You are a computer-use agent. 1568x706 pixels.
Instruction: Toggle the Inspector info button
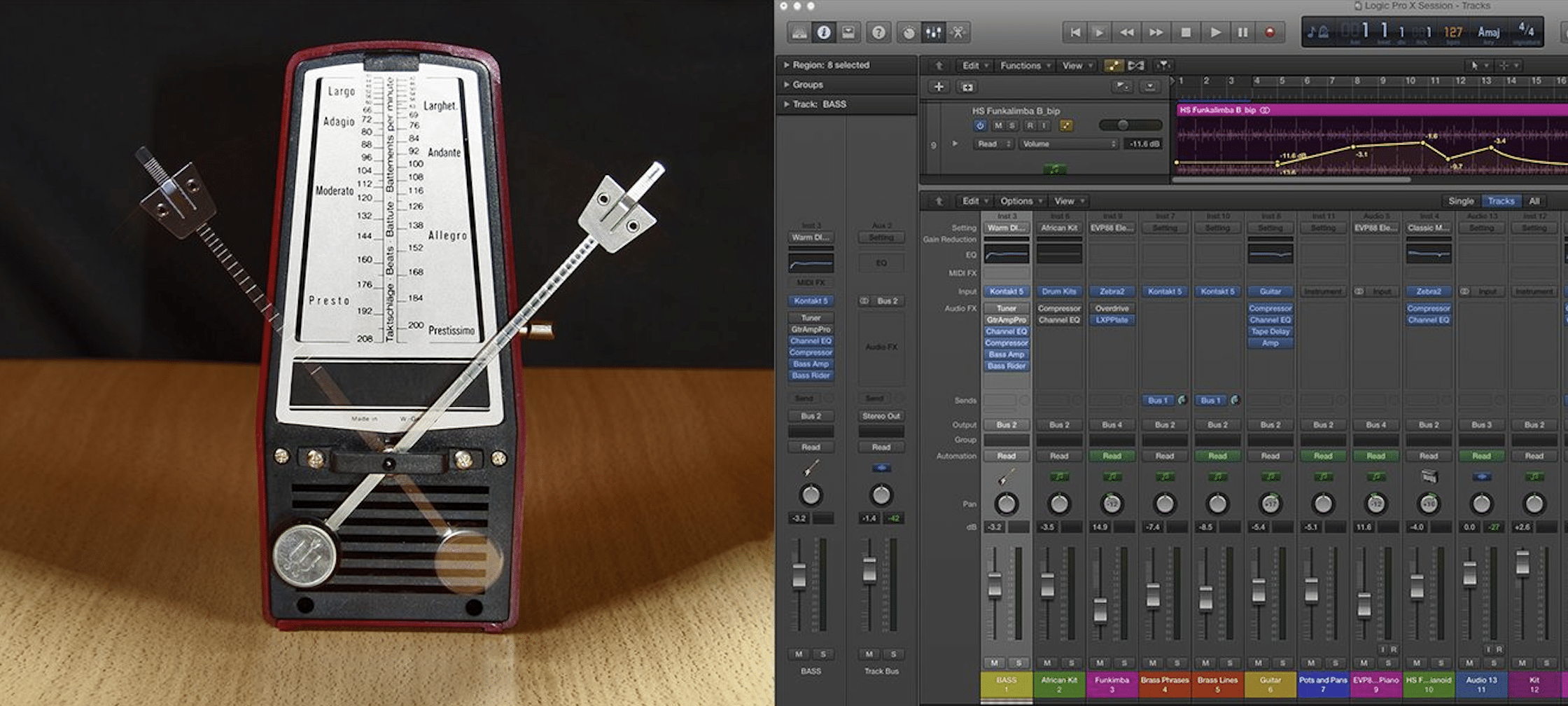tap(824, 32)
